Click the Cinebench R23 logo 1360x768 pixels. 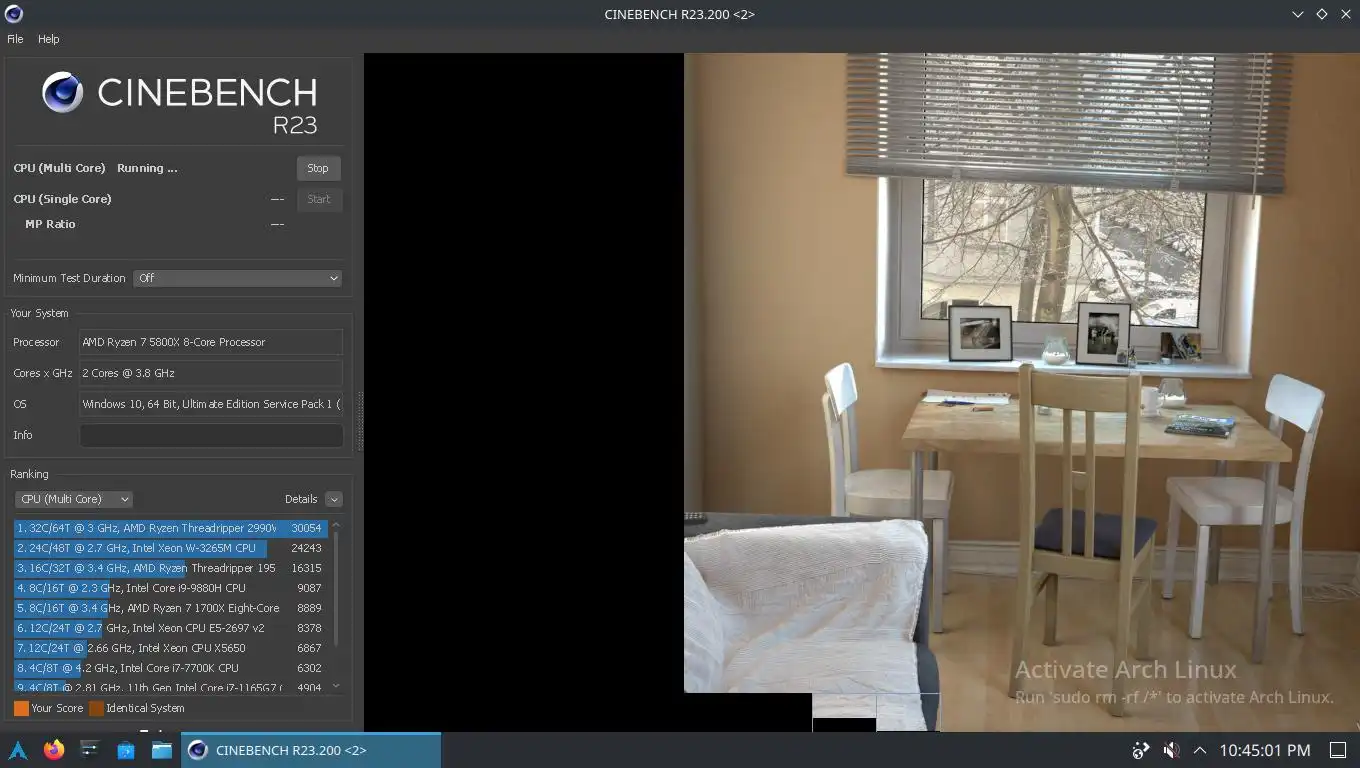pyautogui.click(x=180, y=101)
